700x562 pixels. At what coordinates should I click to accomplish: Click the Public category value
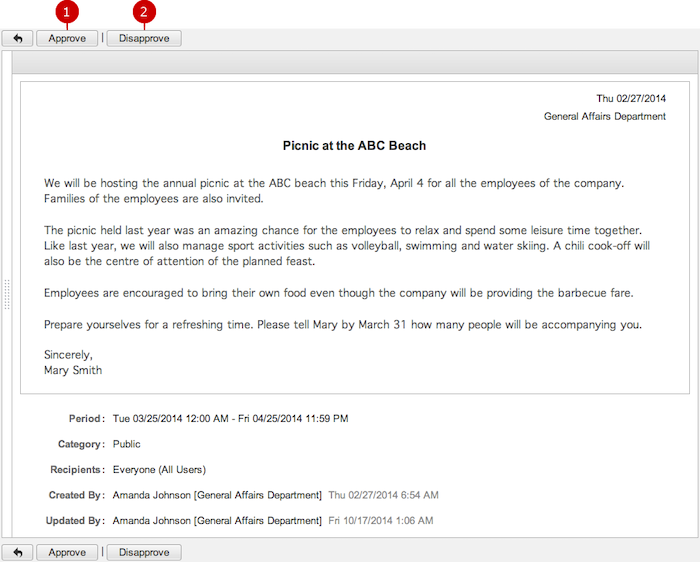(126, 444)
